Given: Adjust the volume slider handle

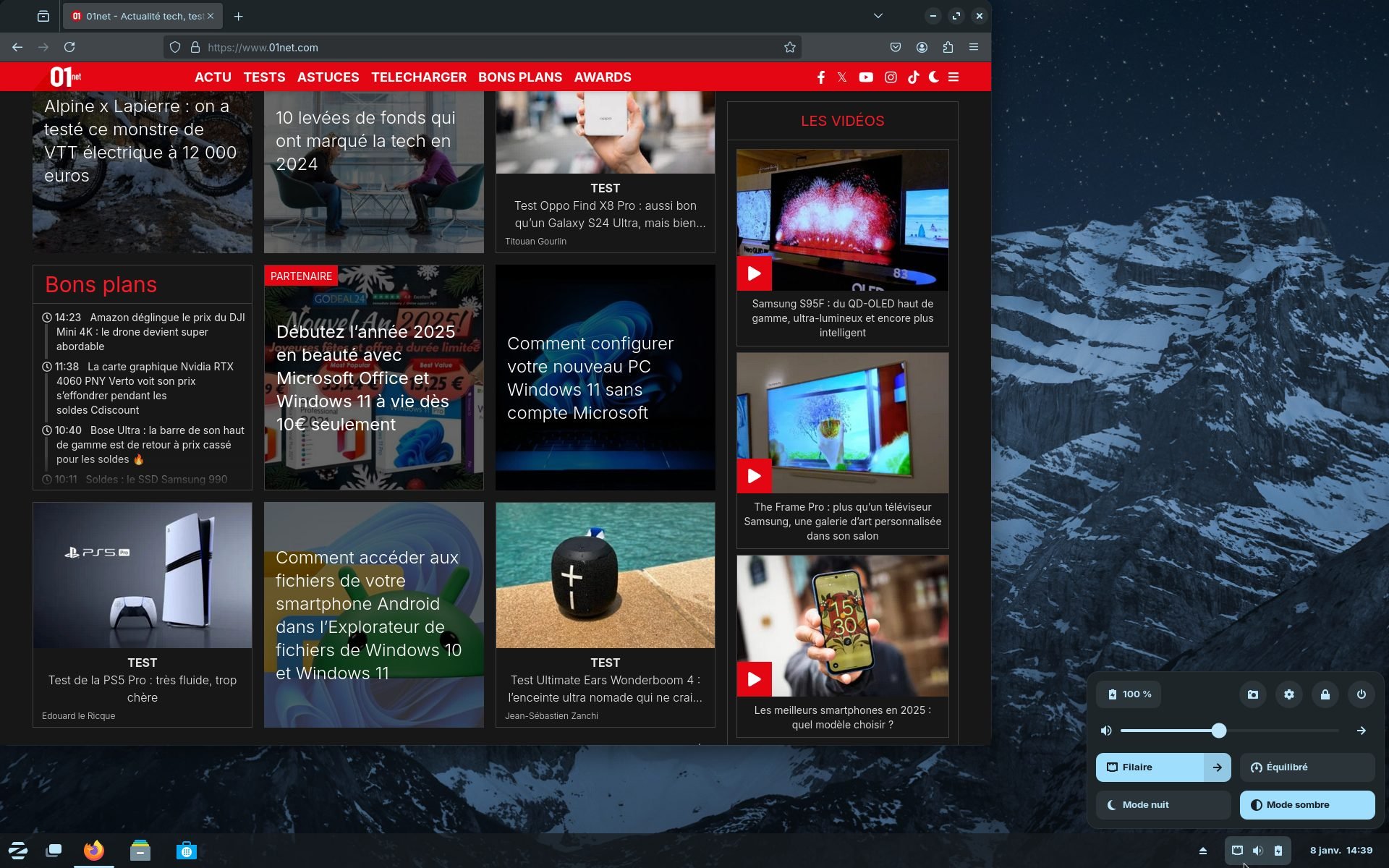Looking at the screenshot, I should tap(1219, 731).
